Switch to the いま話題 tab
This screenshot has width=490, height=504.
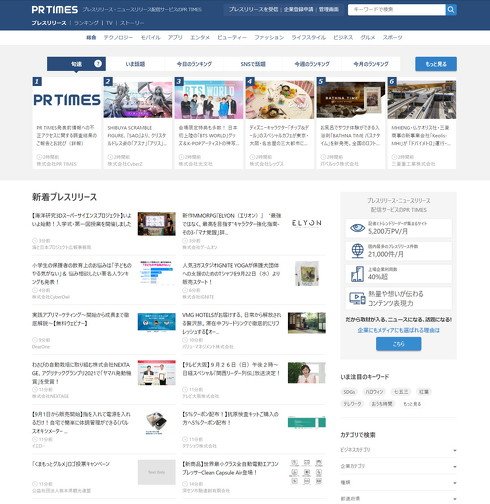click(x=135, y=64)
